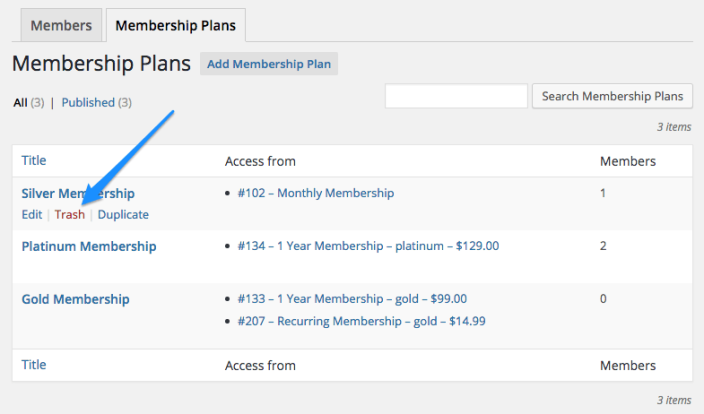704x414 pixels.
Task: Duplicate the Silver Membership plan
Action: tap(123, 214)
